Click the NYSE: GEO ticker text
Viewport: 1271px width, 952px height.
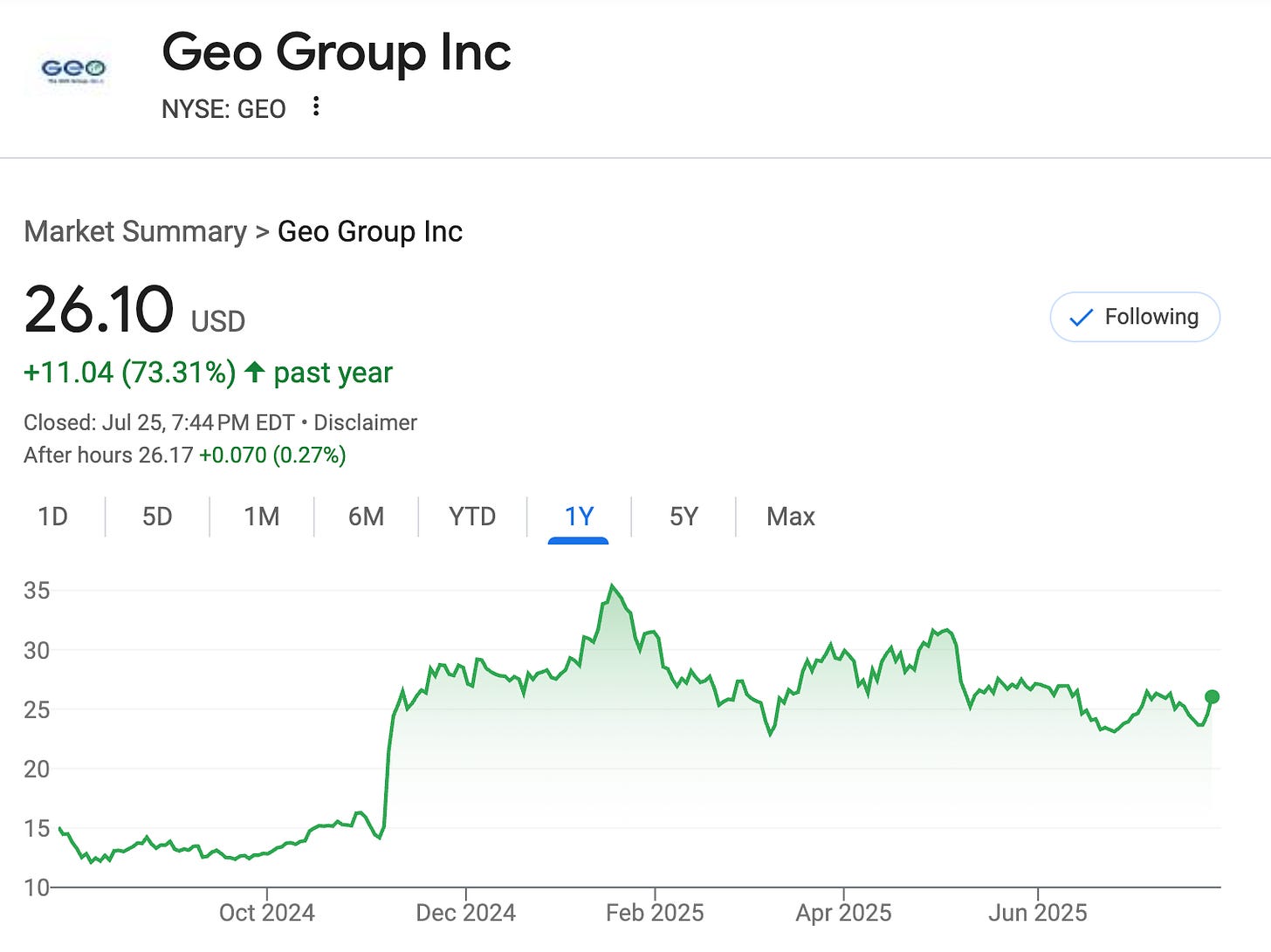223,109
